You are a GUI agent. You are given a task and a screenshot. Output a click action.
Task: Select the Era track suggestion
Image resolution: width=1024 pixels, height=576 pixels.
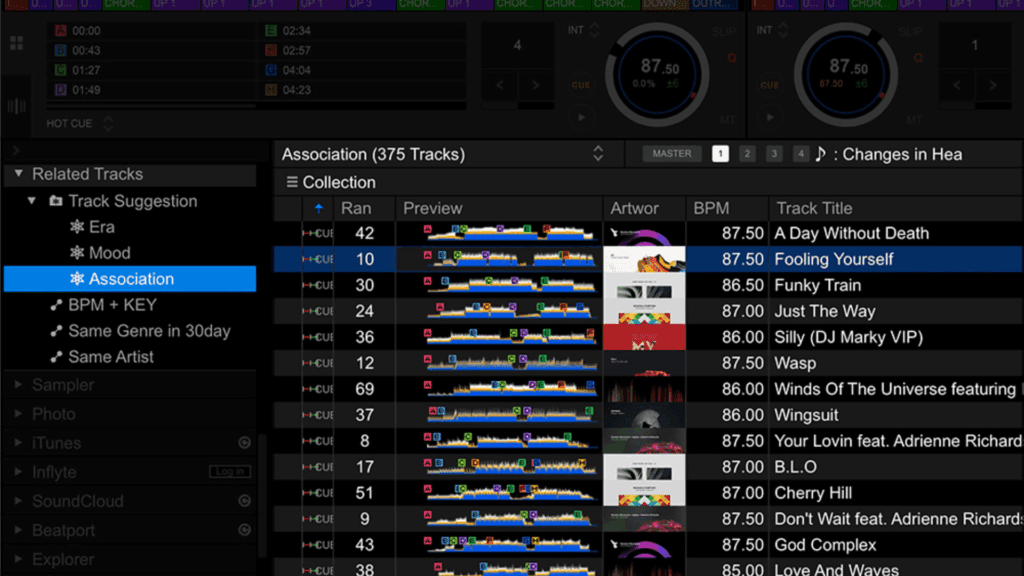(x=101, y=227)
